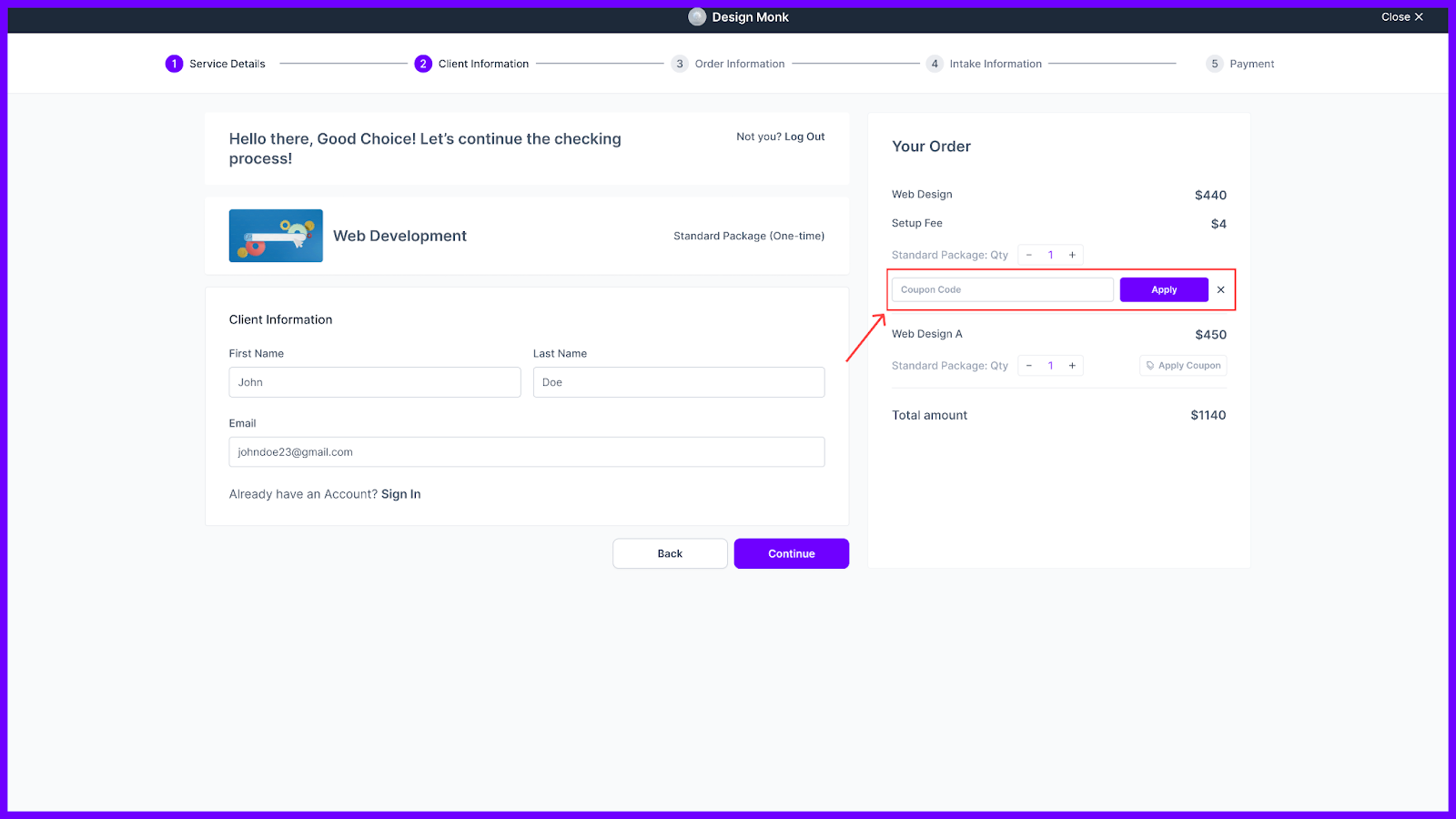Click Apply Coupon for Web Design A

tap(1183, 366)
